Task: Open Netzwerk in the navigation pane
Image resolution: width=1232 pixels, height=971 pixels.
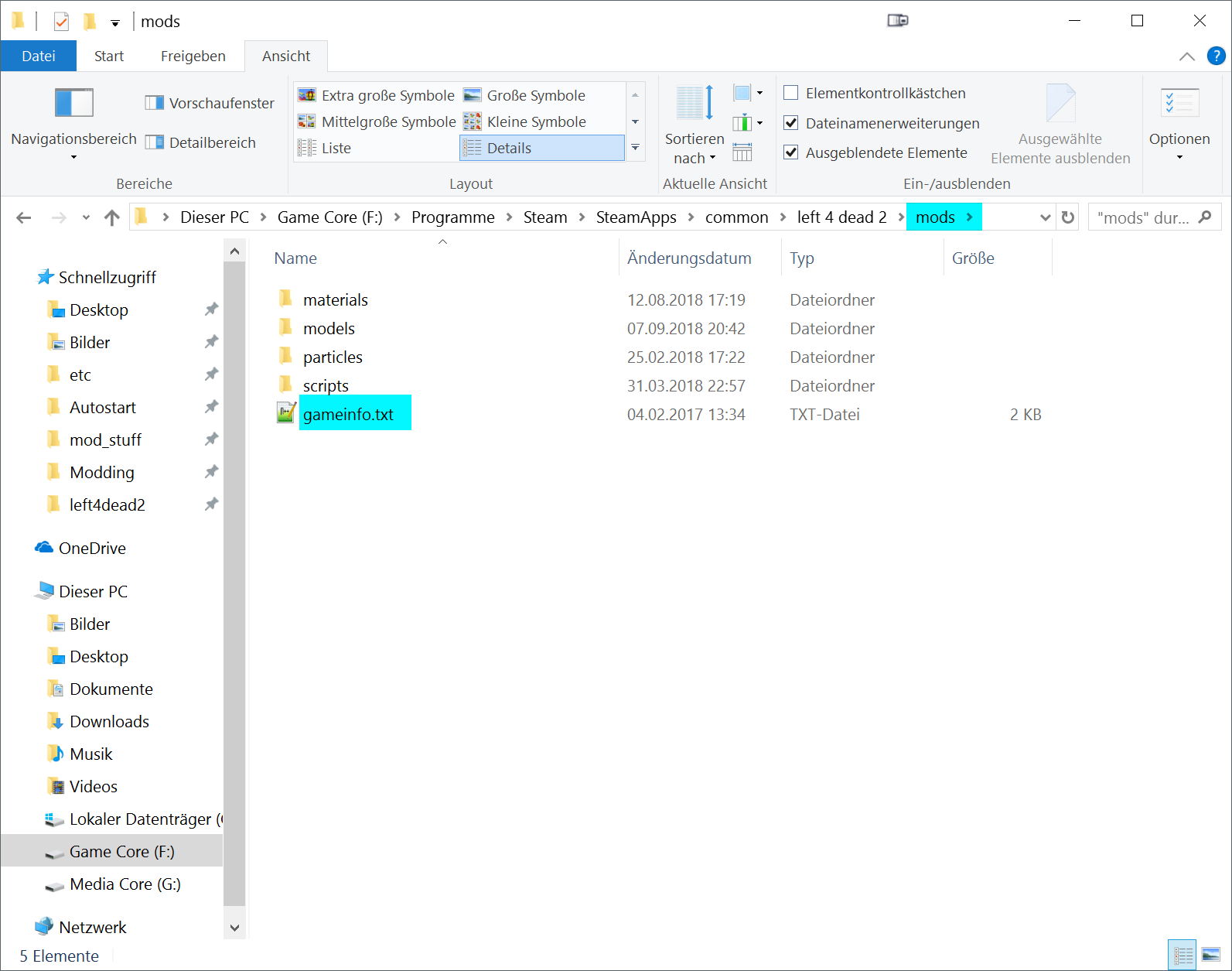Action: (x=93, y=927)
